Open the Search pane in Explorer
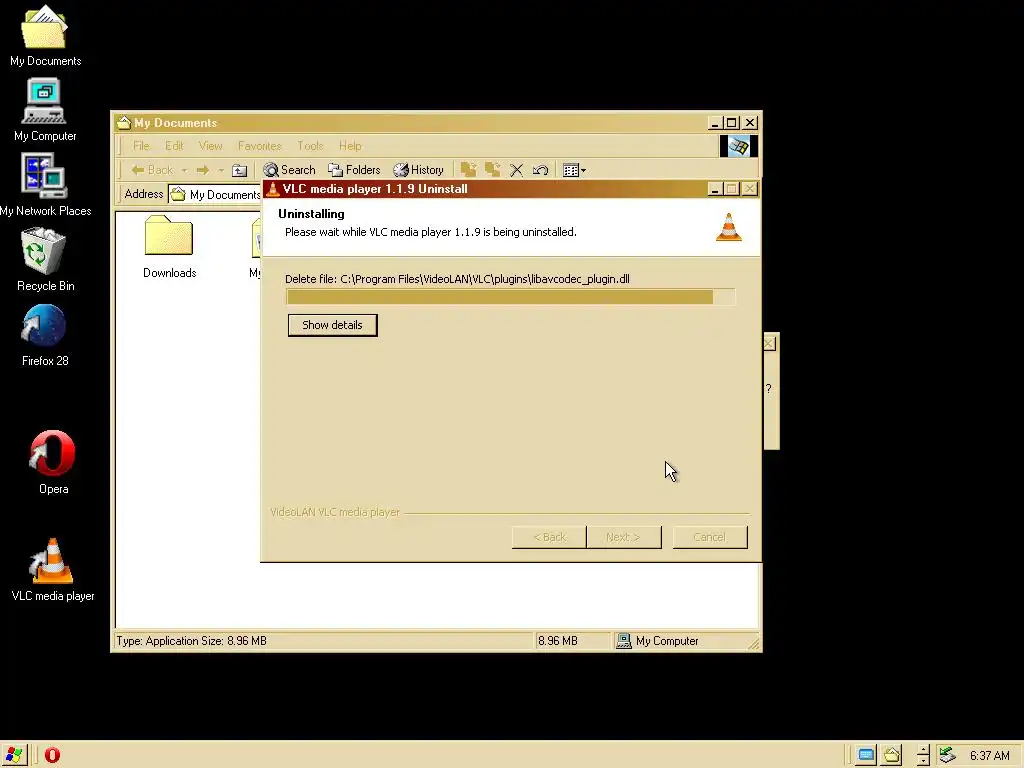The image size is (1024, 768). [x=289, y=170]
